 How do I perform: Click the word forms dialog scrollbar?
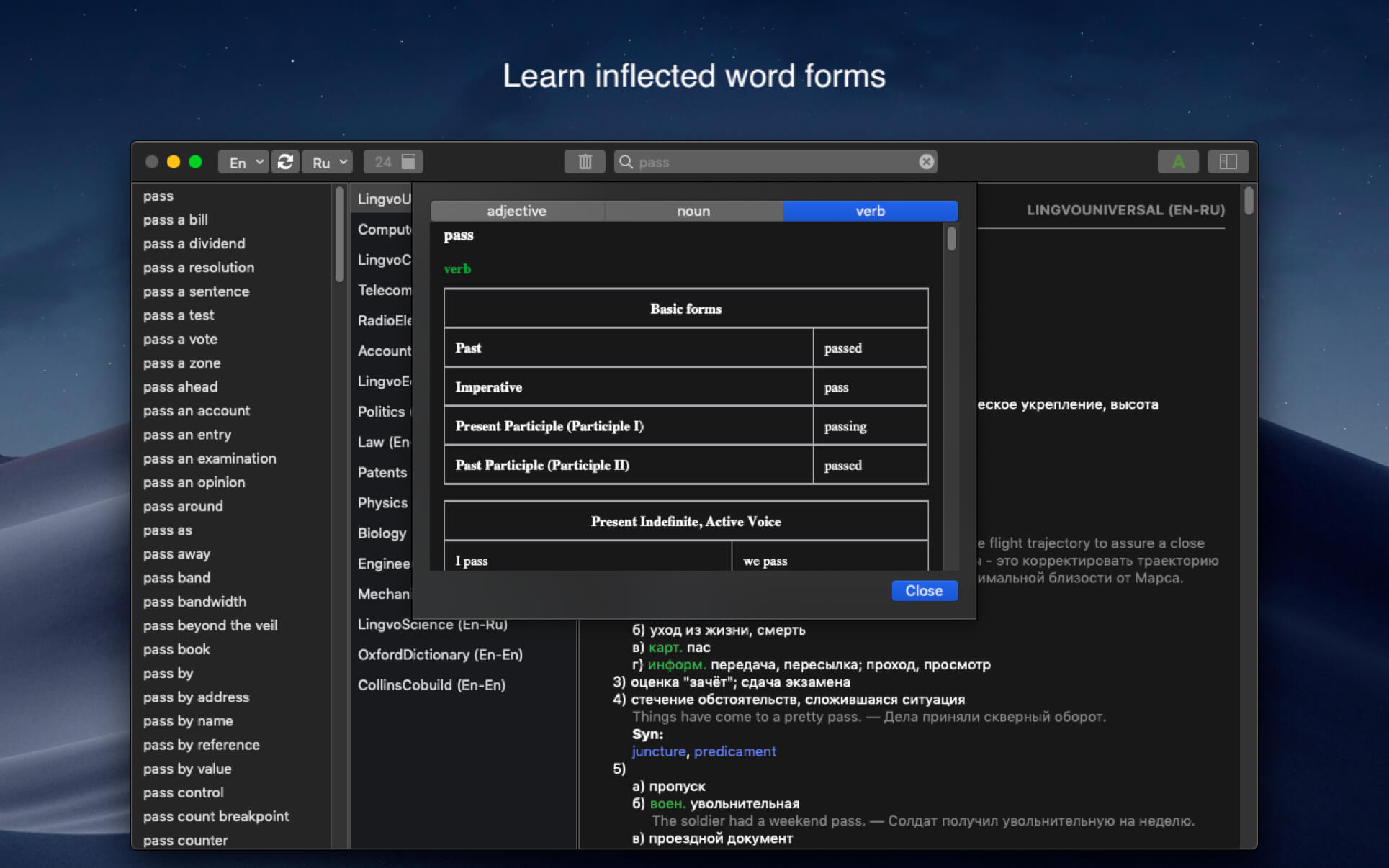point(951,240)
